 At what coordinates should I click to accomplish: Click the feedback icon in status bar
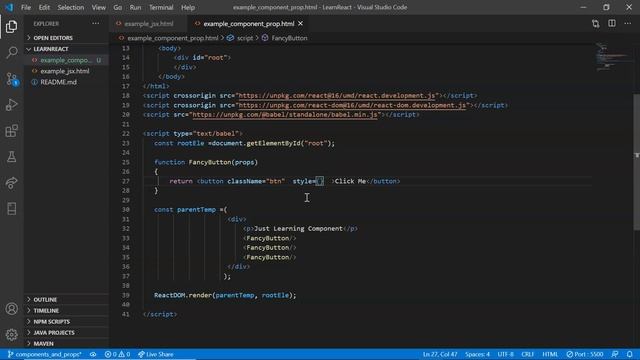pyautogui.click(x=615, y=354)
